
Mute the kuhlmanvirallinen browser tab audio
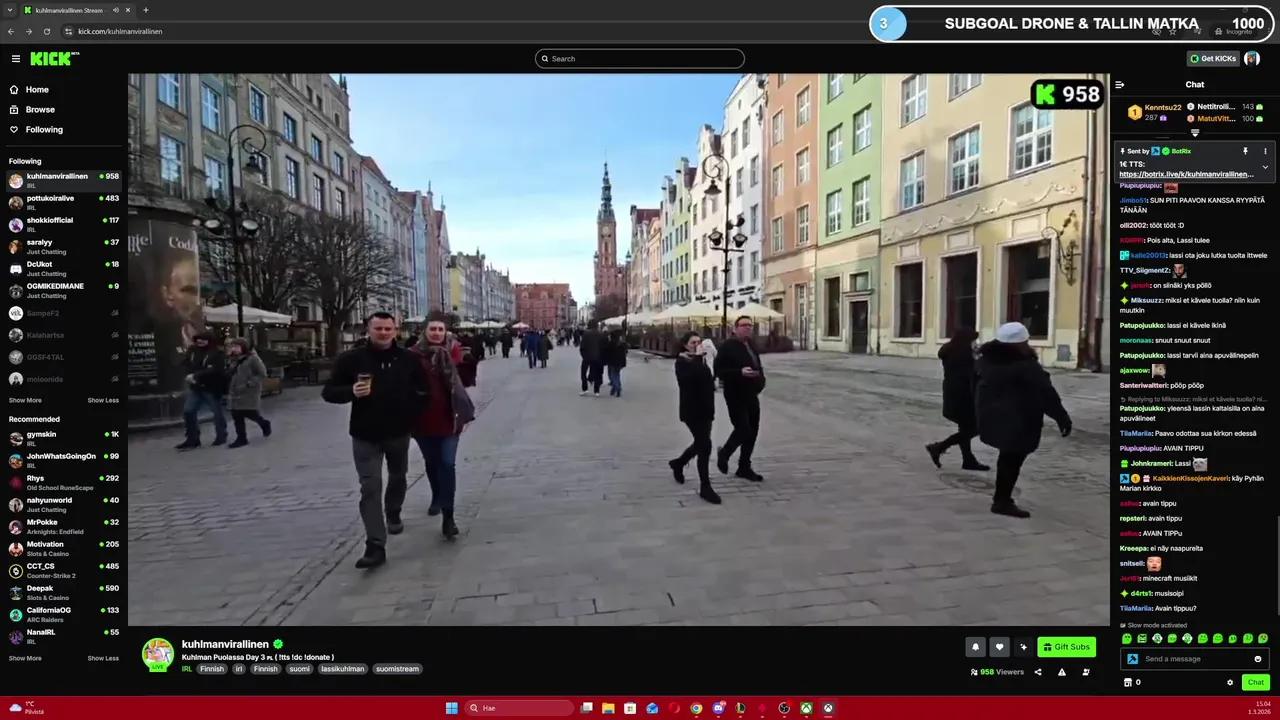pyautogui.click(x=115, y=10)
